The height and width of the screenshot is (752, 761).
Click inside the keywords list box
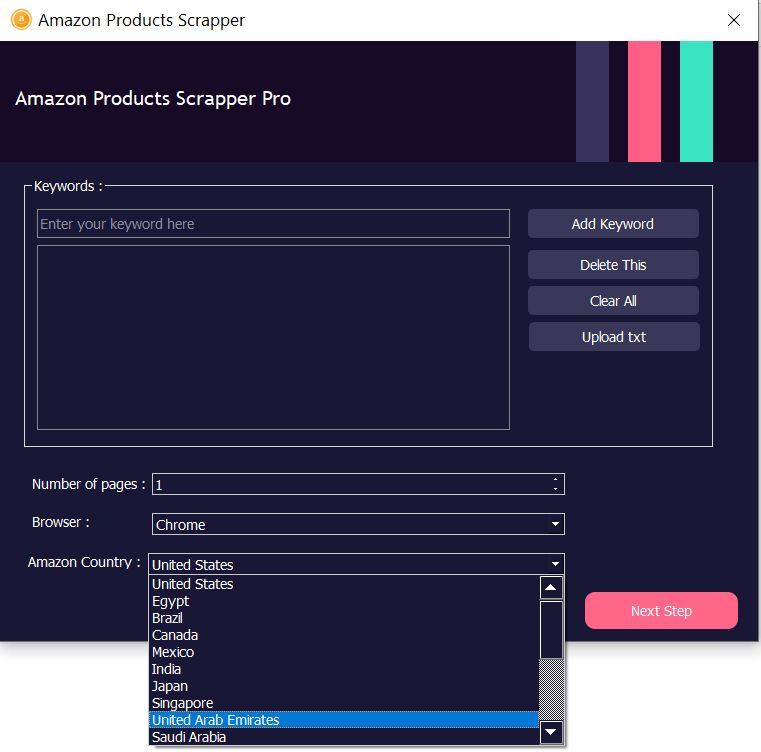pyautogui.click(x=273, y=337)
